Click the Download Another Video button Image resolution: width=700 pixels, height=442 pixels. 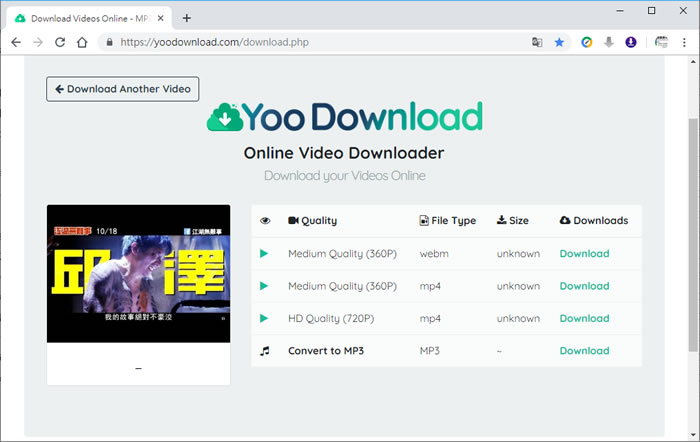122,89
